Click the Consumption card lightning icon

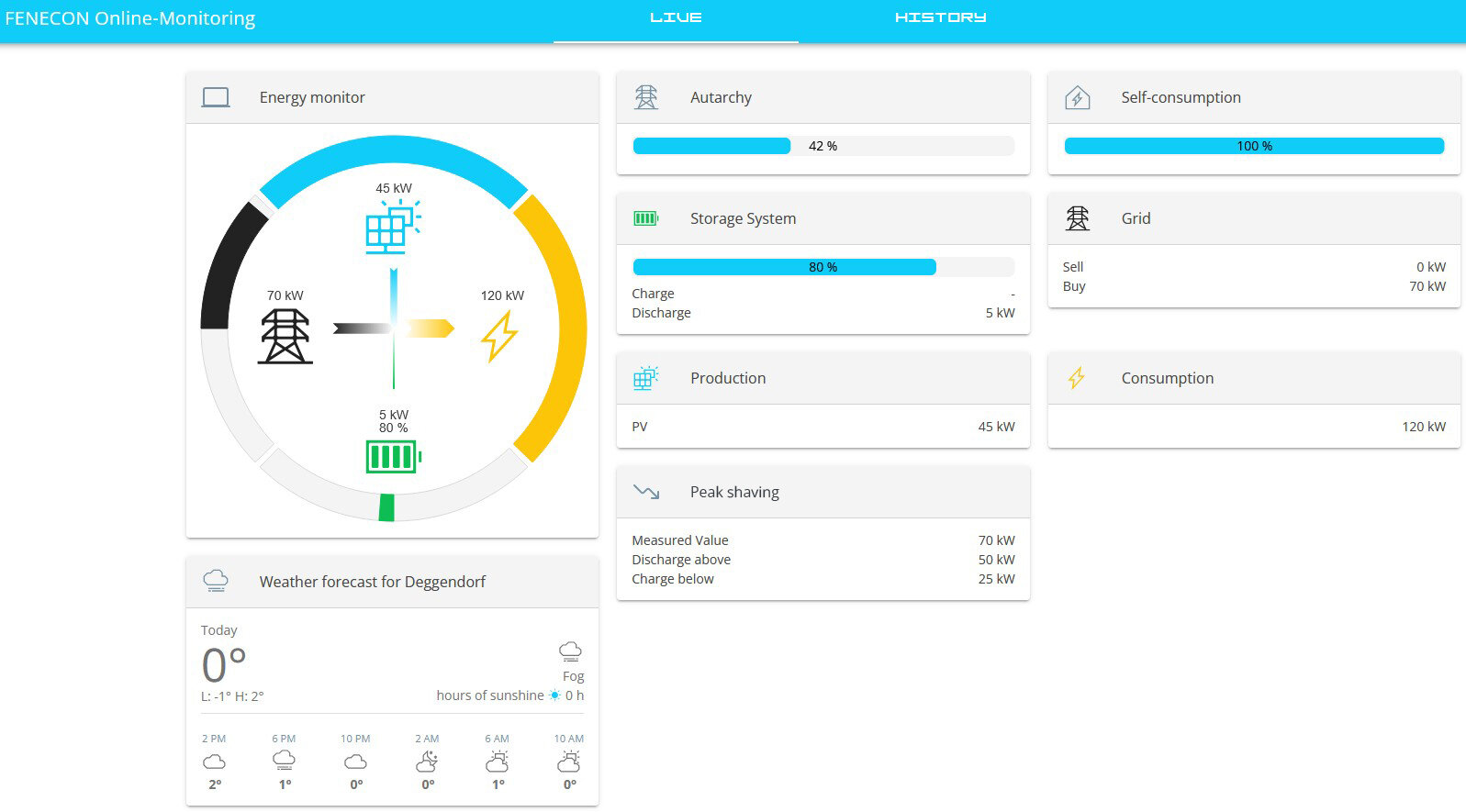[1077, 378]
